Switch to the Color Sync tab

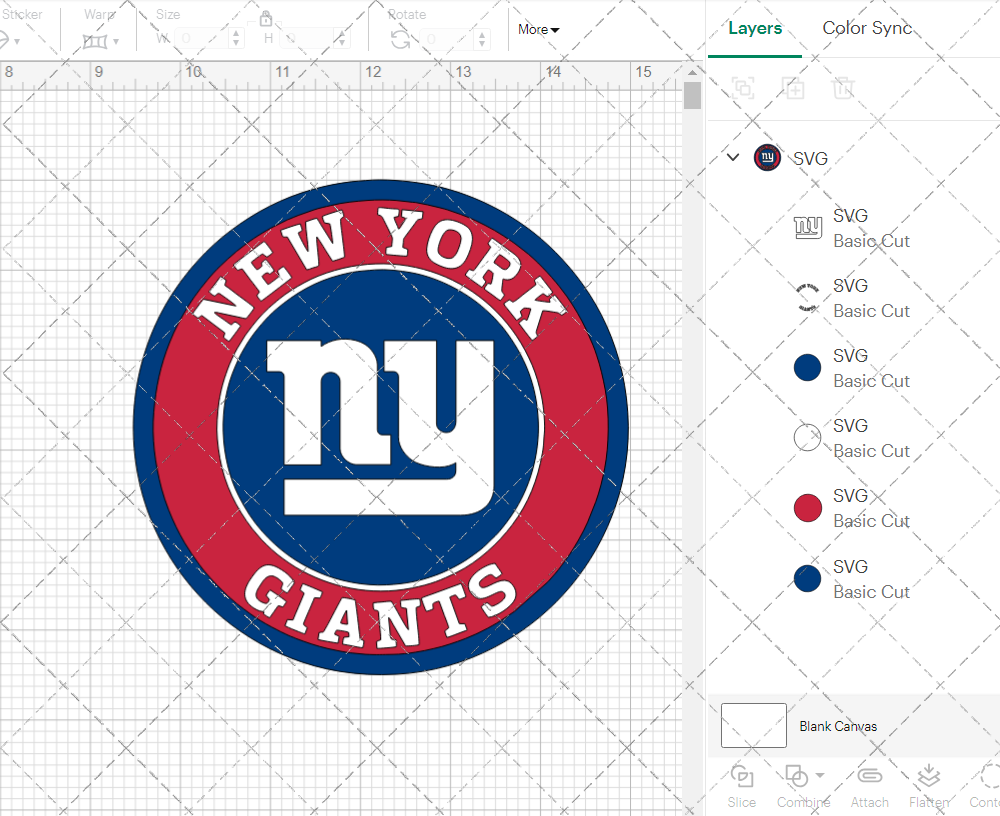[867, 28]
